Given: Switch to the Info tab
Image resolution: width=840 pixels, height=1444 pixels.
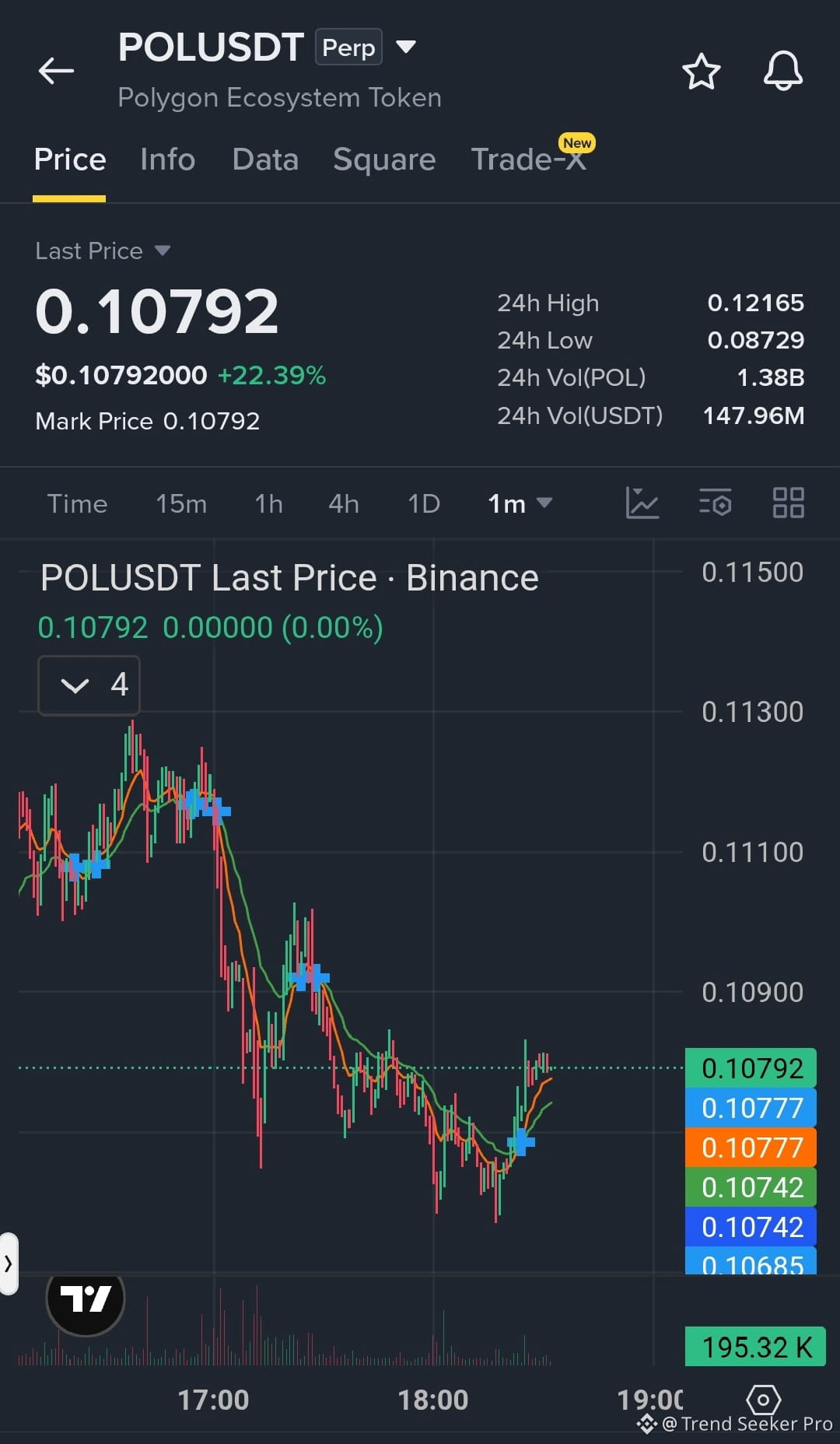Looking at the screenshot, I should [167, 159].
